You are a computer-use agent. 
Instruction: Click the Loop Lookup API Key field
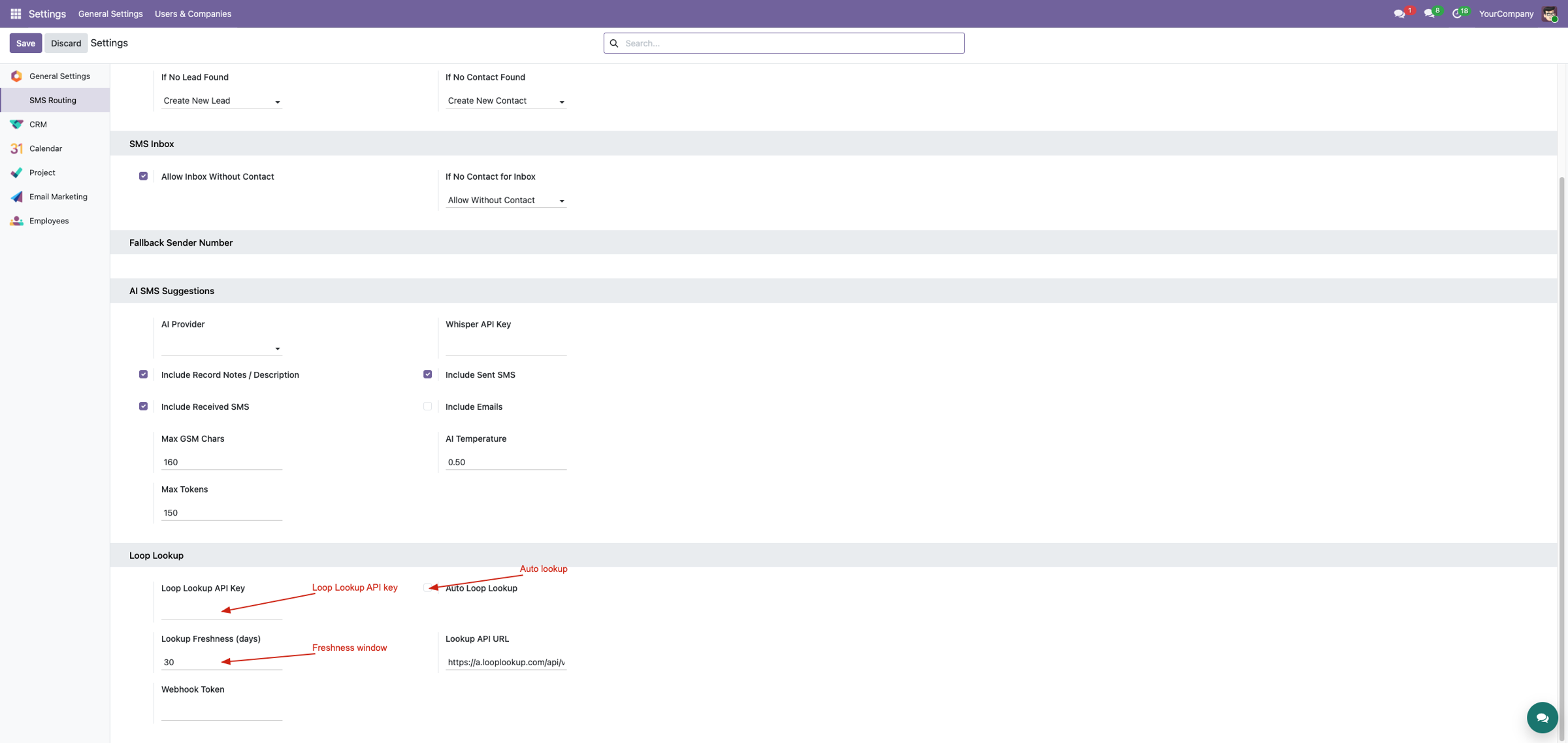tap(221, 612)
